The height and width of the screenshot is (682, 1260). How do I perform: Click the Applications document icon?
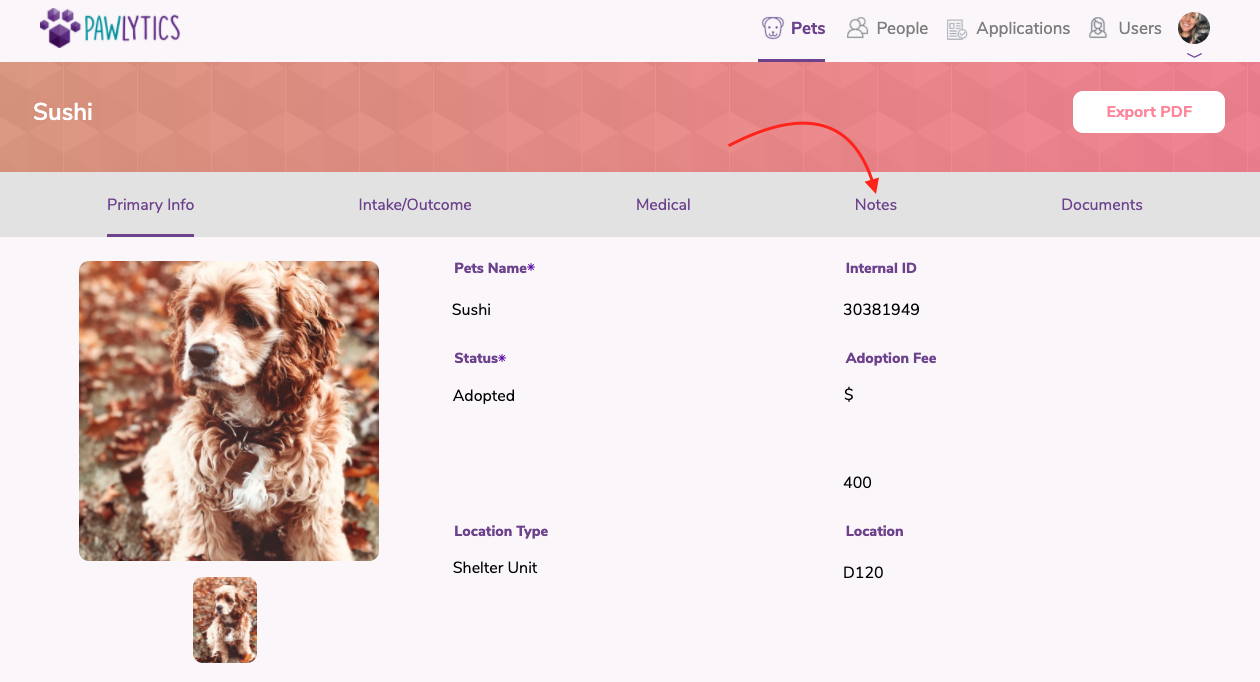[957, 29]
